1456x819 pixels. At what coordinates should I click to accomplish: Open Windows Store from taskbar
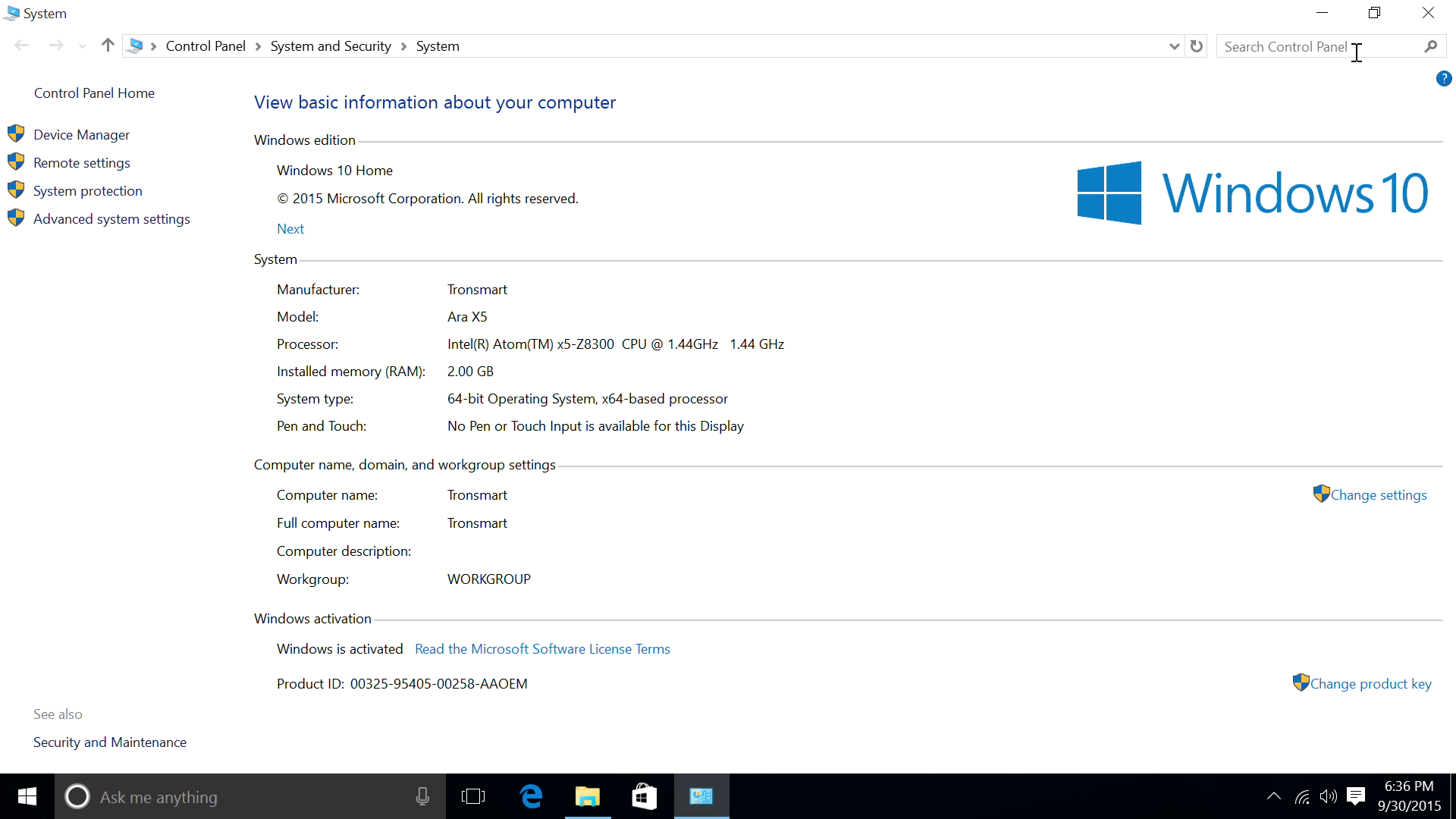644,796
